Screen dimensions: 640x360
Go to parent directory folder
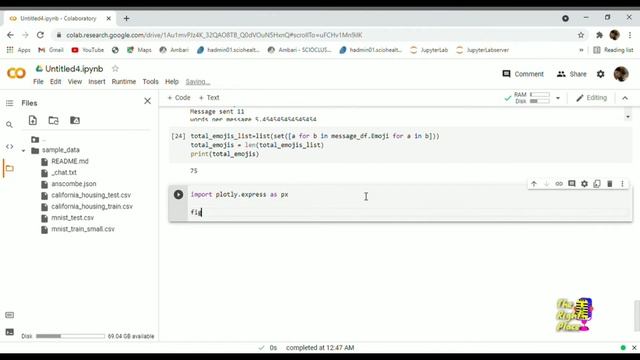click(x=36, y=140)
